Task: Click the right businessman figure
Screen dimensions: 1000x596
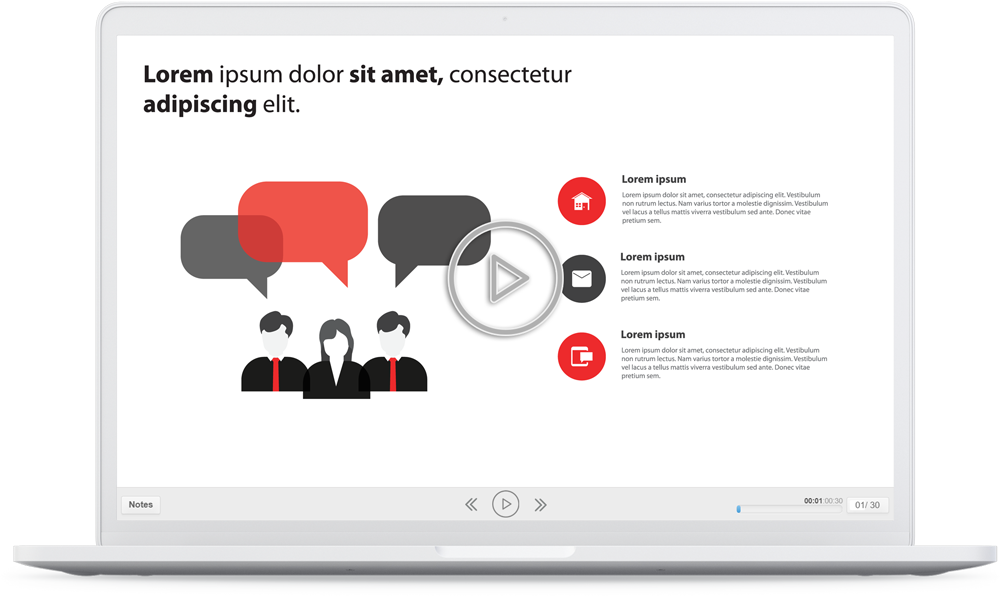Action: [x=393, y=354]
